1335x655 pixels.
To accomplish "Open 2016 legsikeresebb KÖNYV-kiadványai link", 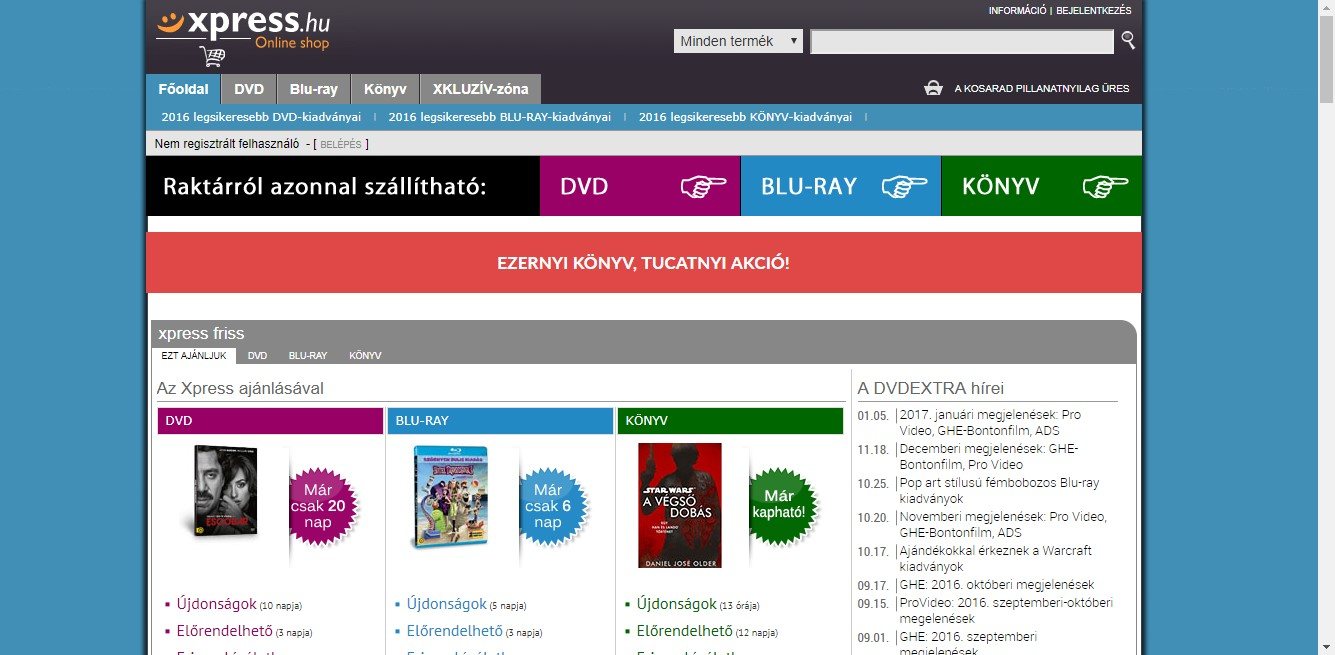I will [x=745, y=117].
